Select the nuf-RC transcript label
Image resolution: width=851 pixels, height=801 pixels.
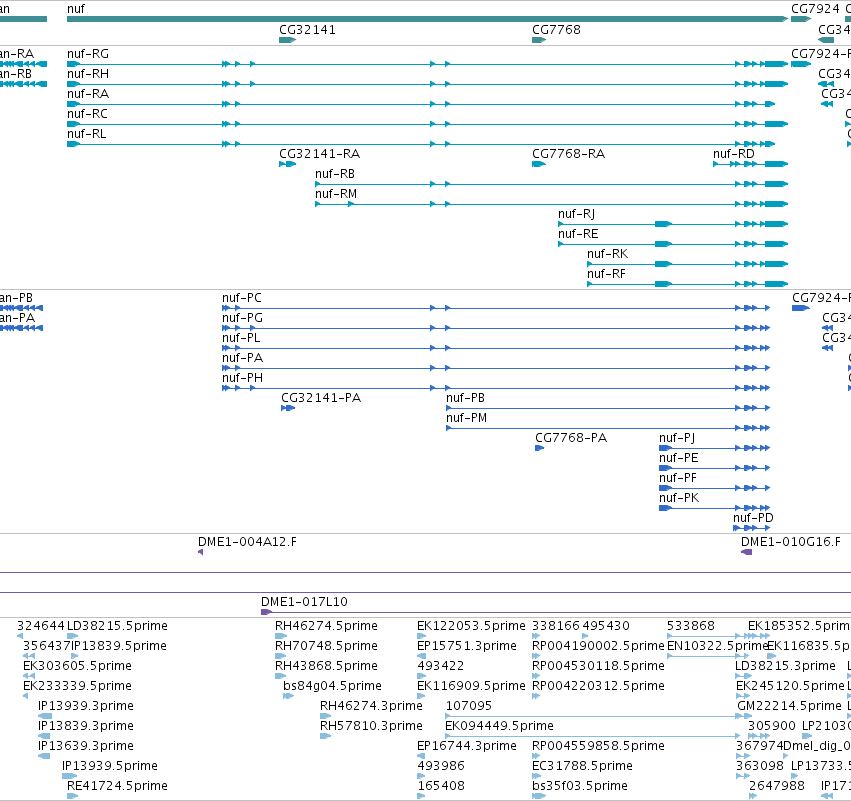coord(87,114)
